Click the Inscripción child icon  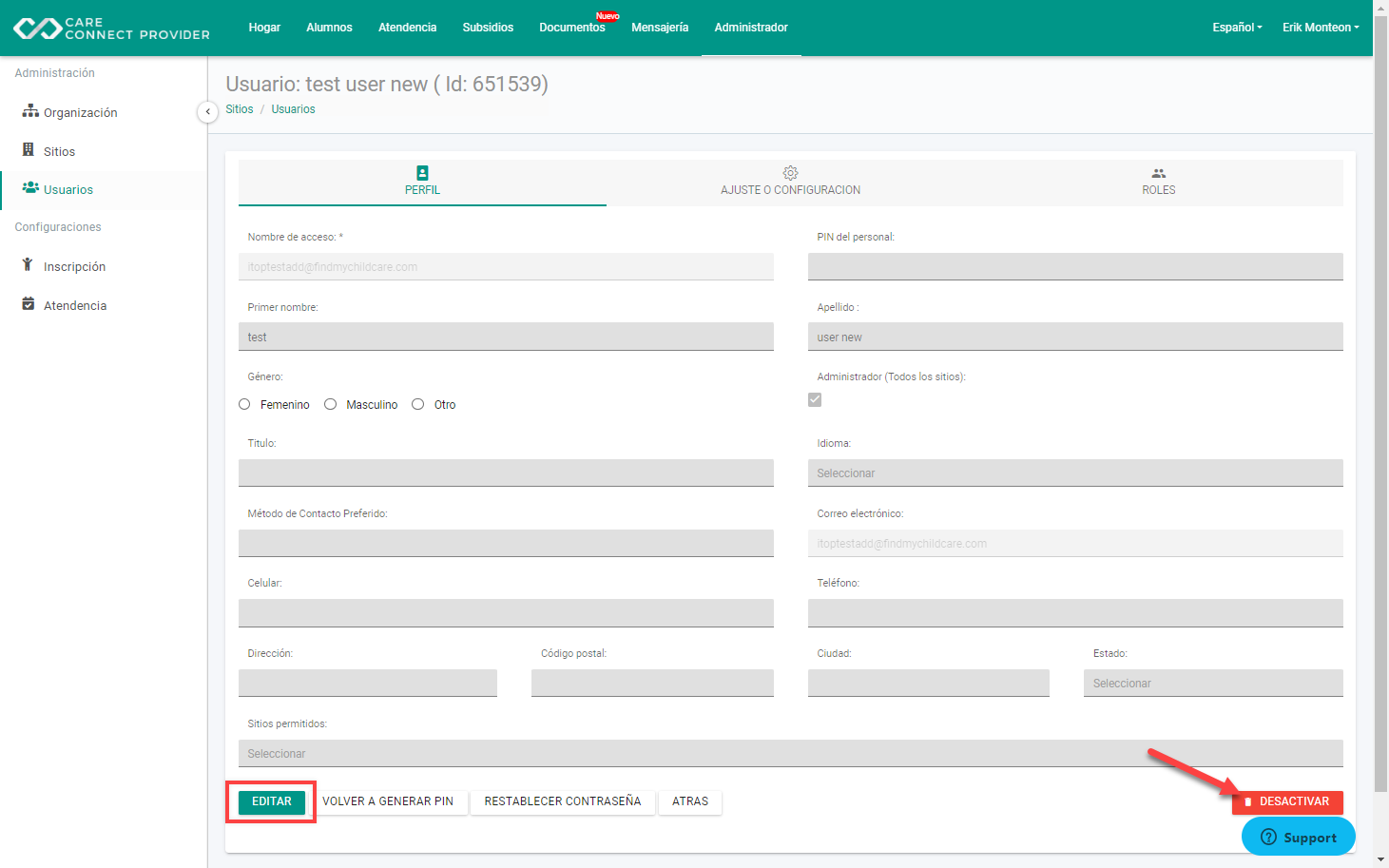(x=28, y=265)
